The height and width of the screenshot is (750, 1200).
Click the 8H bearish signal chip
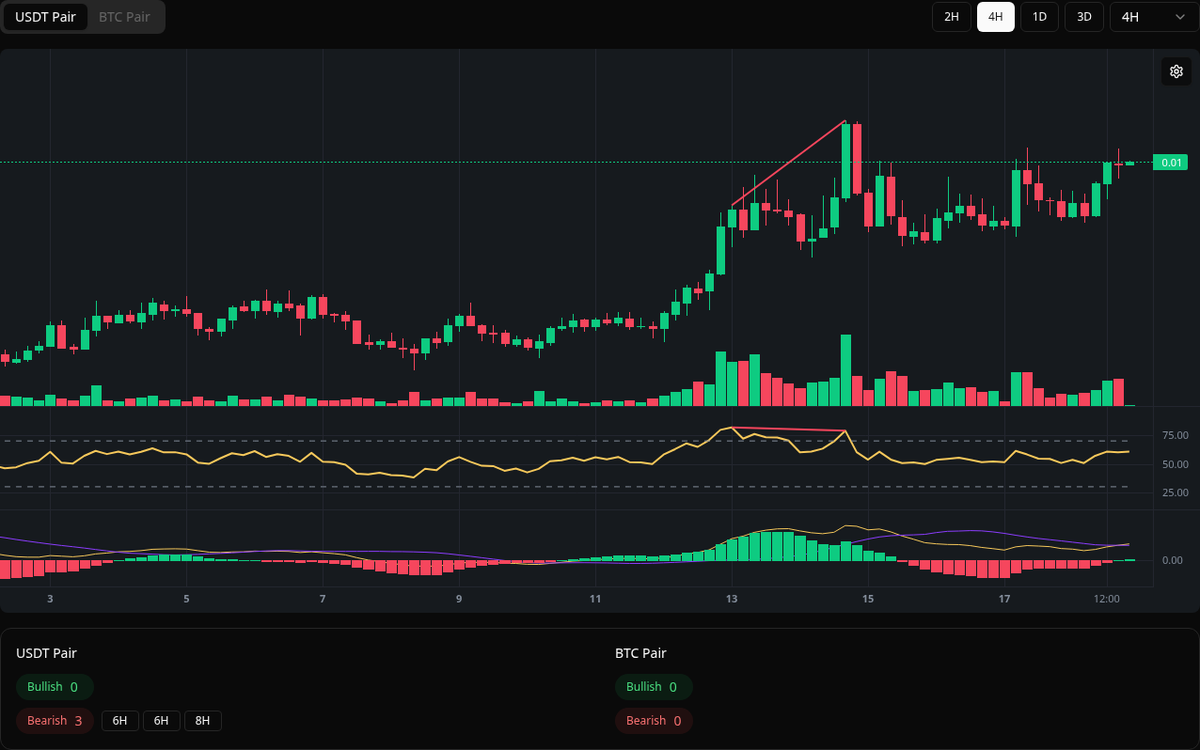tap(203, 720)
